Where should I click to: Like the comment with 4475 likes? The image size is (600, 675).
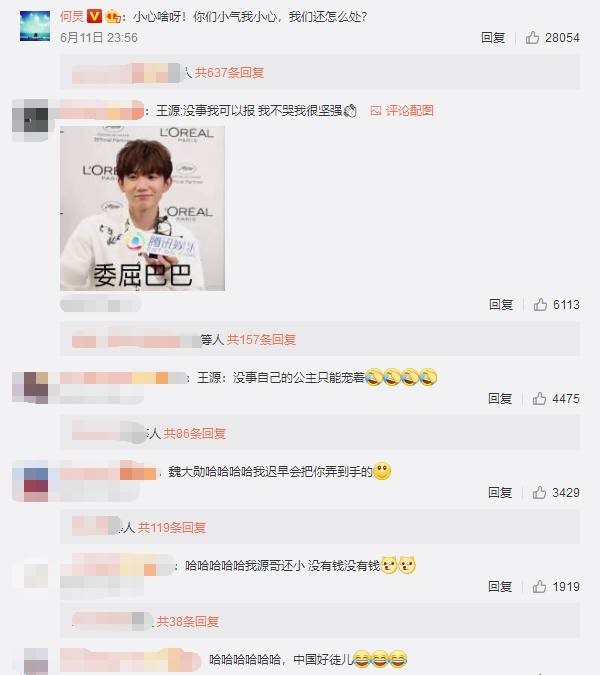tap(539, 399)
